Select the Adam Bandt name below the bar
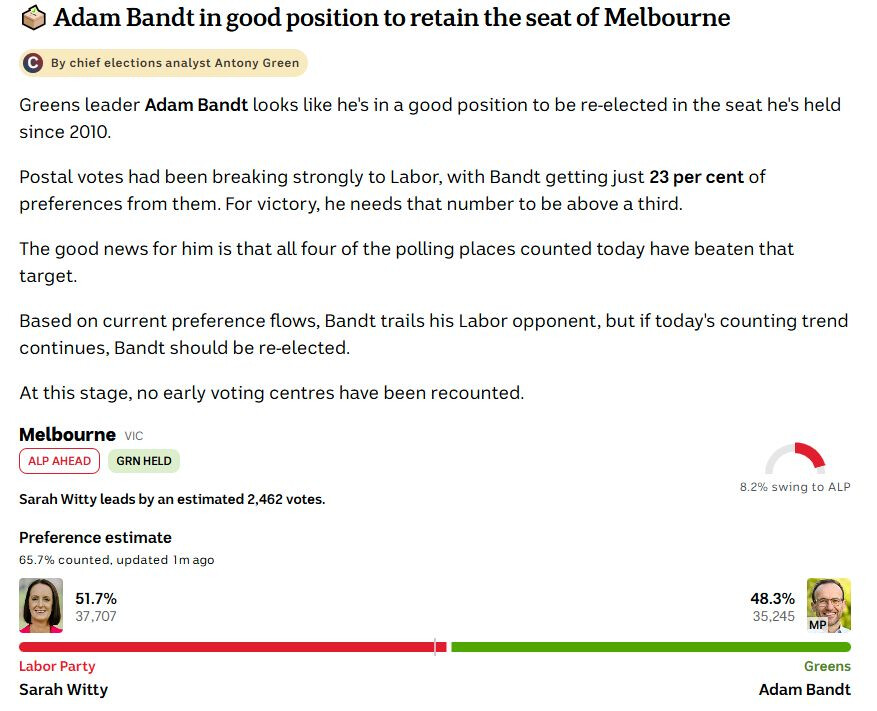Image resolution: width=877 pixels, height=711 pixels. click(804, 690)
